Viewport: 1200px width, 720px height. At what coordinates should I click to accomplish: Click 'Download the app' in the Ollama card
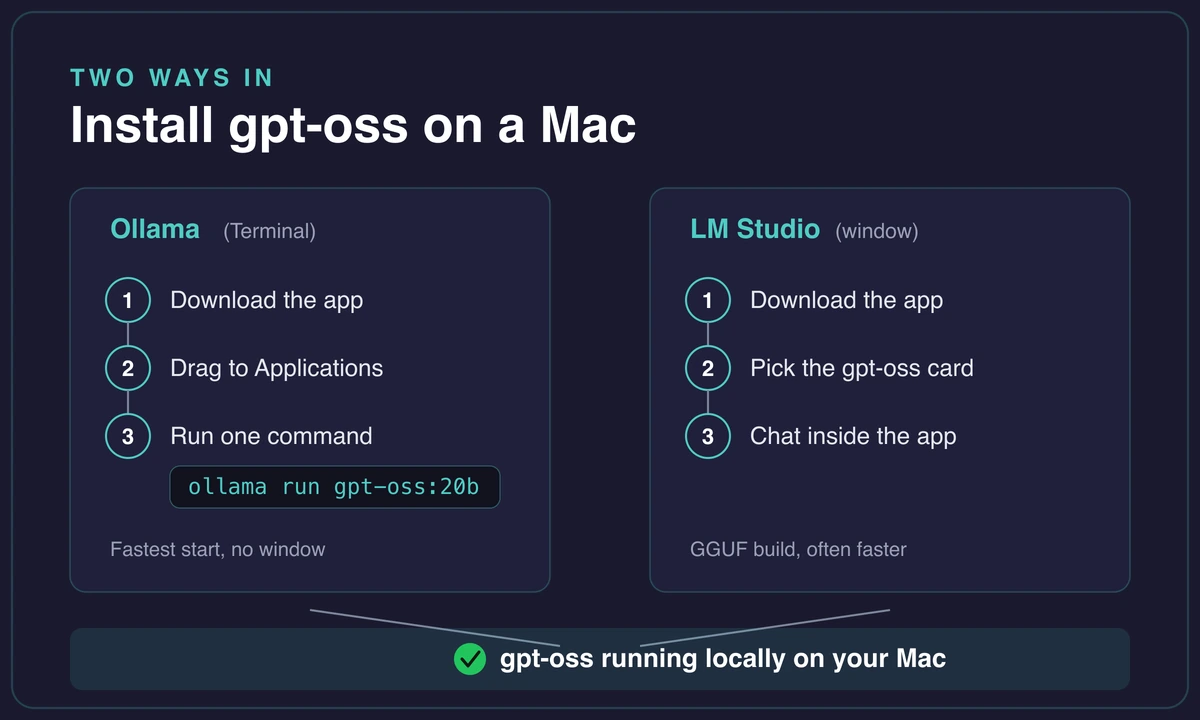pyautogui.click(x=267, y=300)
